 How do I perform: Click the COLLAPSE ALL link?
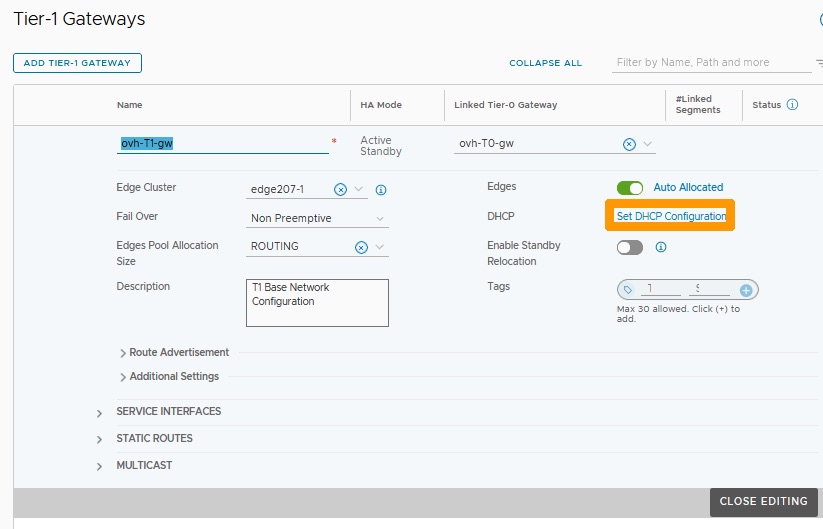[x=545, y=63]
